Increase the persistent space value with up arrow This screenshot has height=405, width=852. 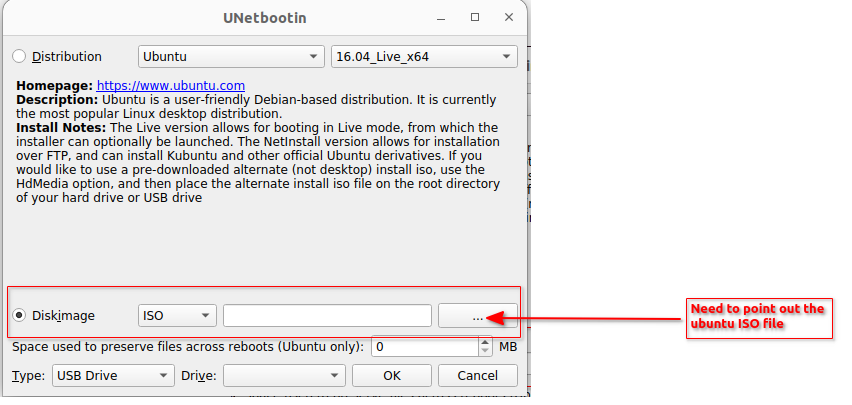click(x=485, y=341)
